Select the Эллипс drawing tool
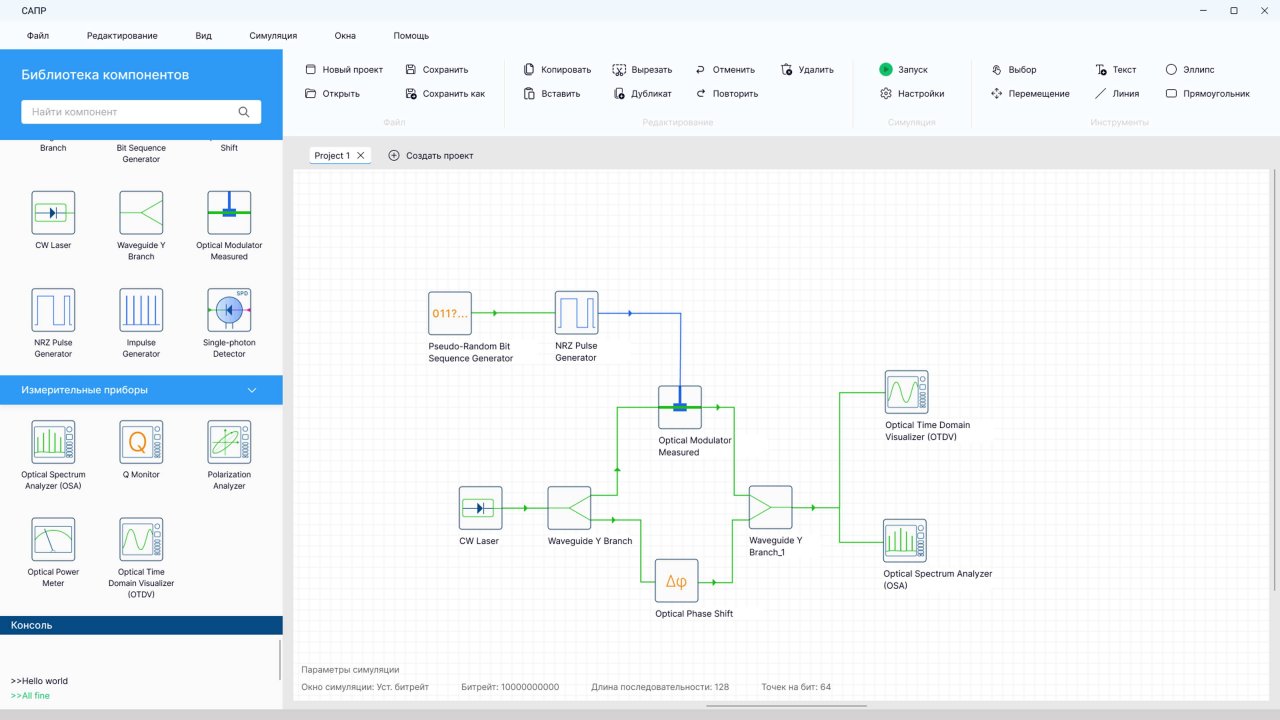The width and height of the screenshot is (1280, 720). click(x=1190, y=70)
